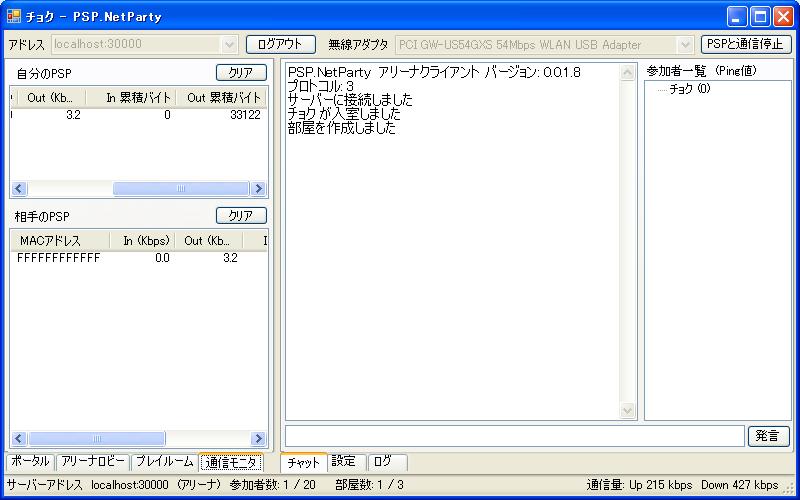Open the アドレス localhost:30000 dropdown

(x=230, y=44)
